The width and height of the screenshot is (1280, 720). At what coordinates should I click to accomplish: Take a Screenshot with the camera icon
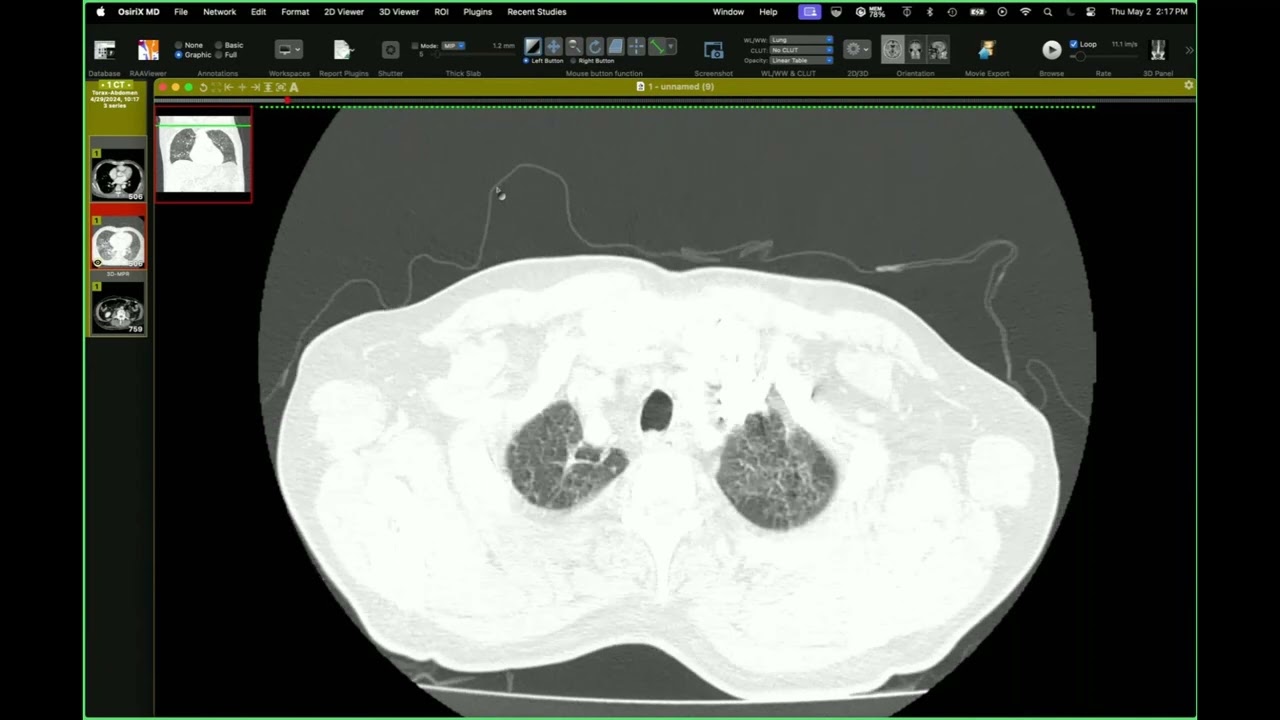pos(713,50)
